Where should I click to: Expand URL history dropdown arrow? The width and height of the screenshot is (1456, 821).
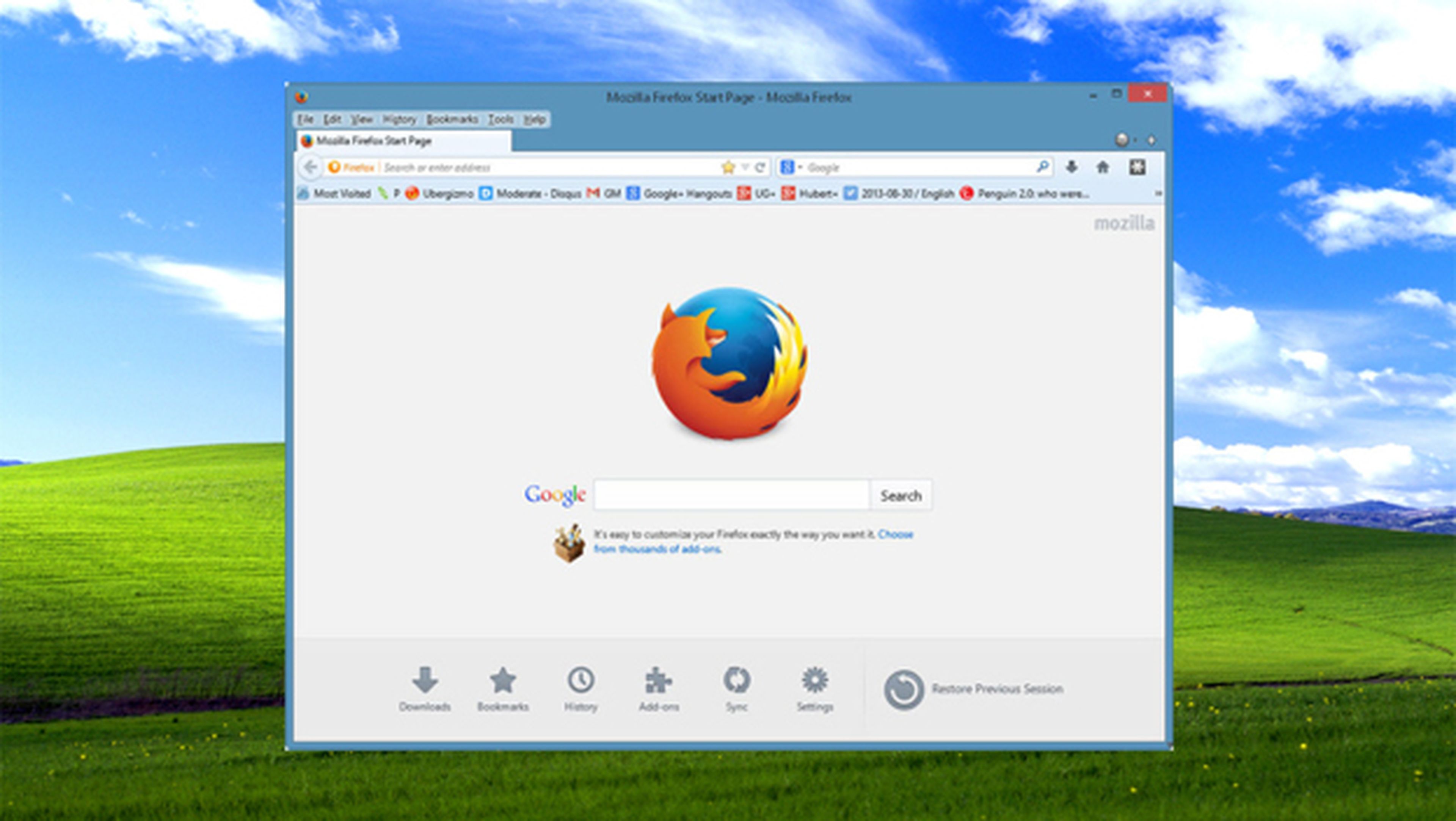pyautogui.click(x=745, y=167)
